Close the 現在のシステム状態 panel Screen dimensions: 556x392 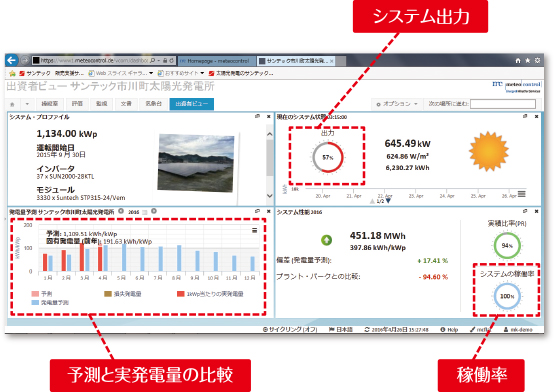pos(536,116)
